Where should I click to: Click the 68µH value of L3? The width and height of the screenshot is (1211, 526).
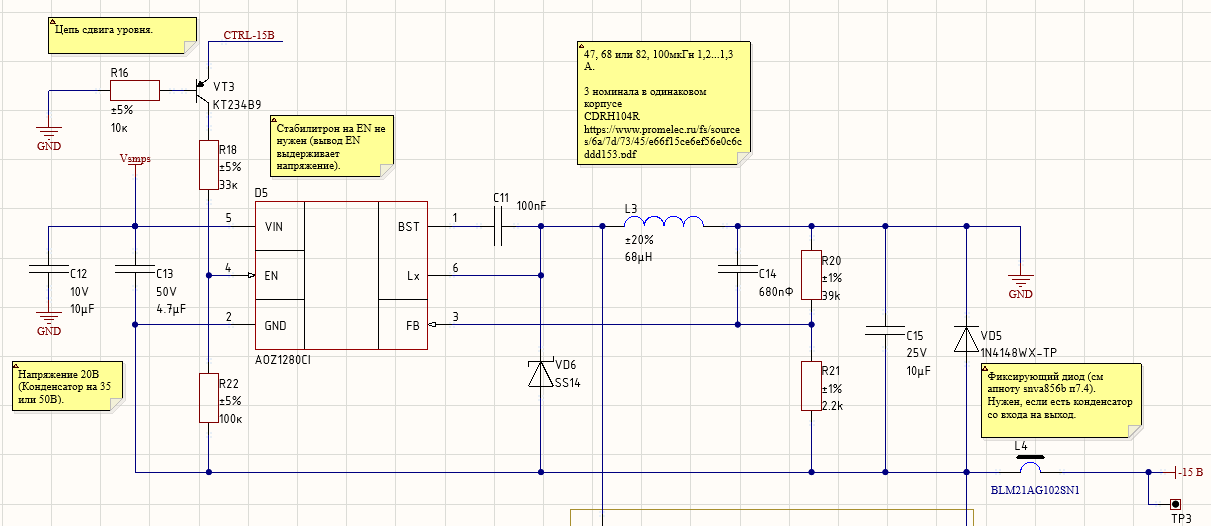tap(639, 258)
